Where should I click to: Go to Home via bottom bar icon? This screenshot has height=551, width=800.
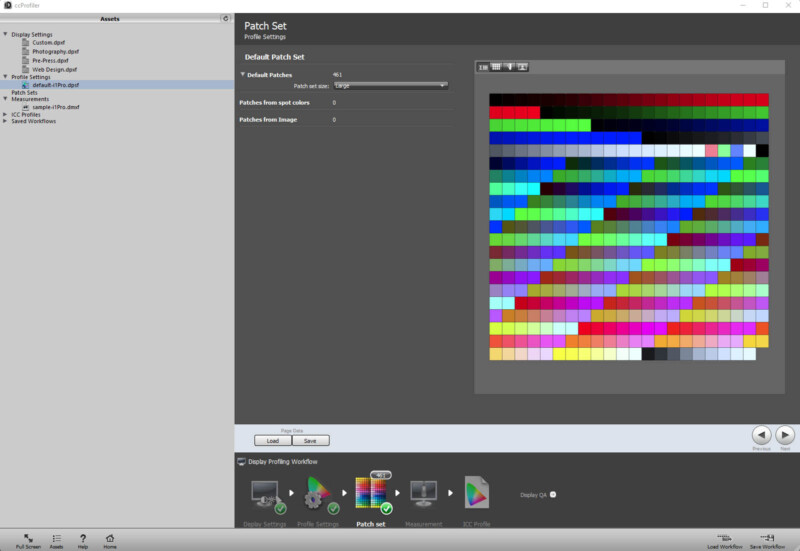point(109,537)
